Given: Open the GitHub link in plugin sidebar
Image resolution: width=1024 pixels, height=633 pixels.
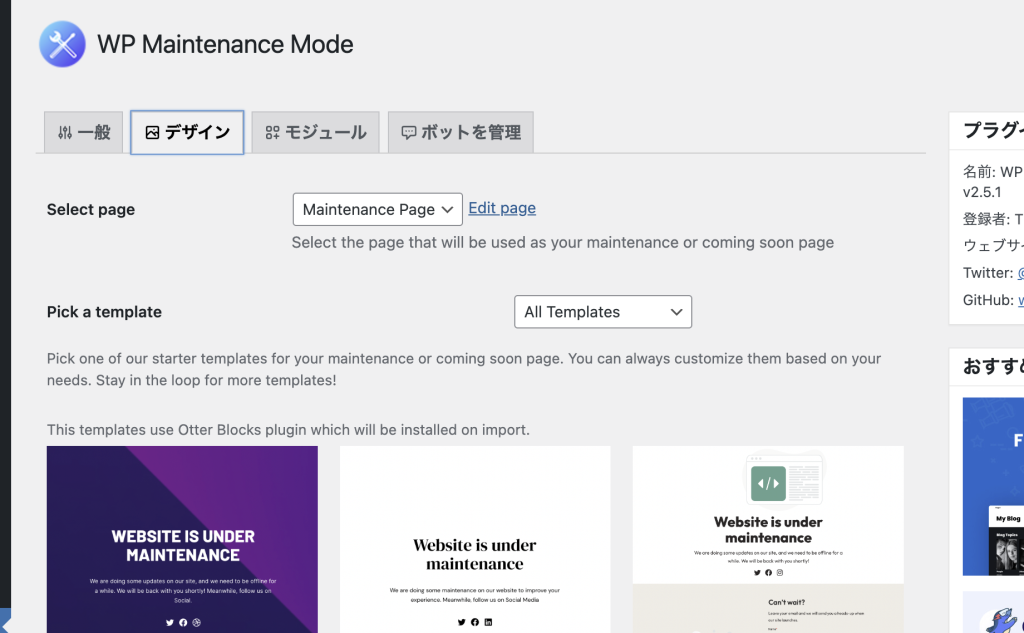Looking at the screenshot, I should pos(1021,300).
